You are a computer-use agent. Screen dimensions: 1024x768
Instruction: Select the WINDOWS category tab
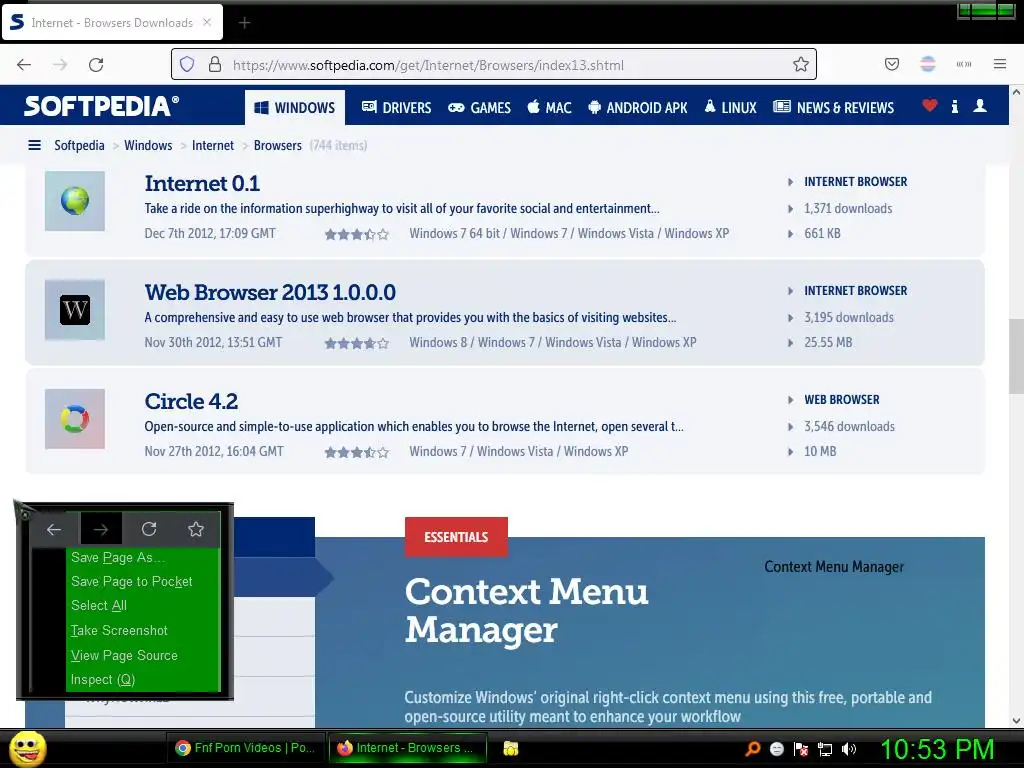click(x=295, y=108)
